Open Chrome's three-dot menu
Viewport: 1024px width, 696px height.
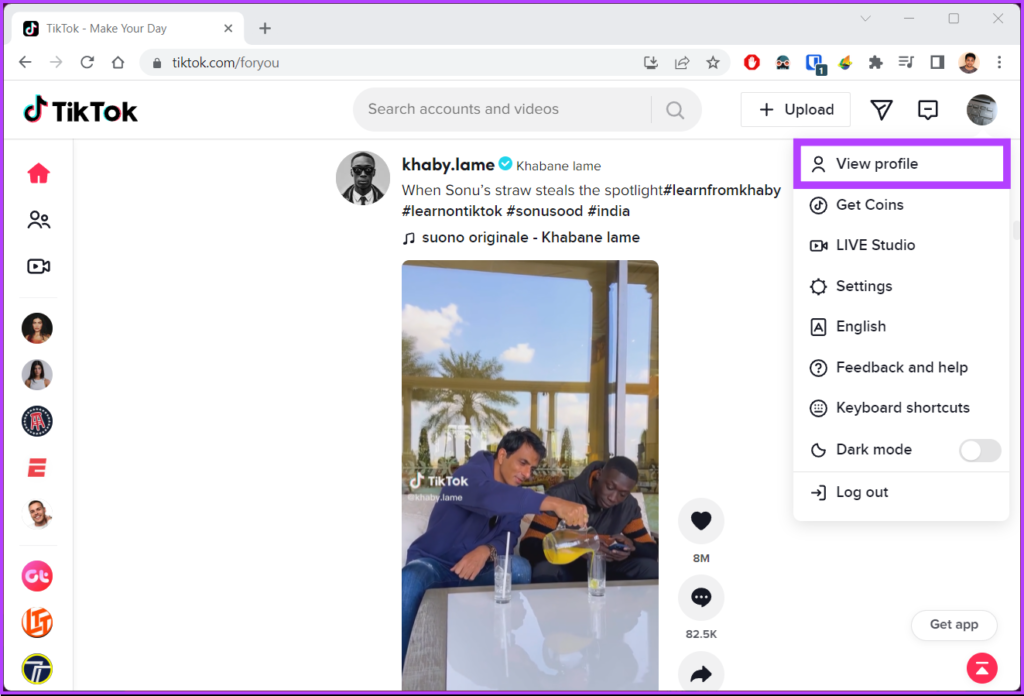click(x=999, y=62)
